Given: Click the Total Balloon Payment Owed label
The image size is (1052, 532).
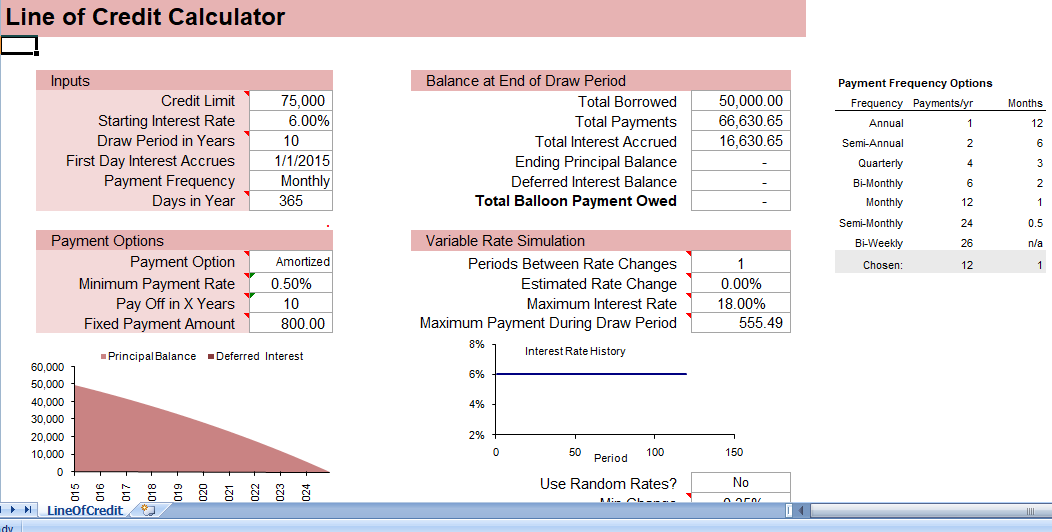Looking at the screenshot, I should (576, 201).
